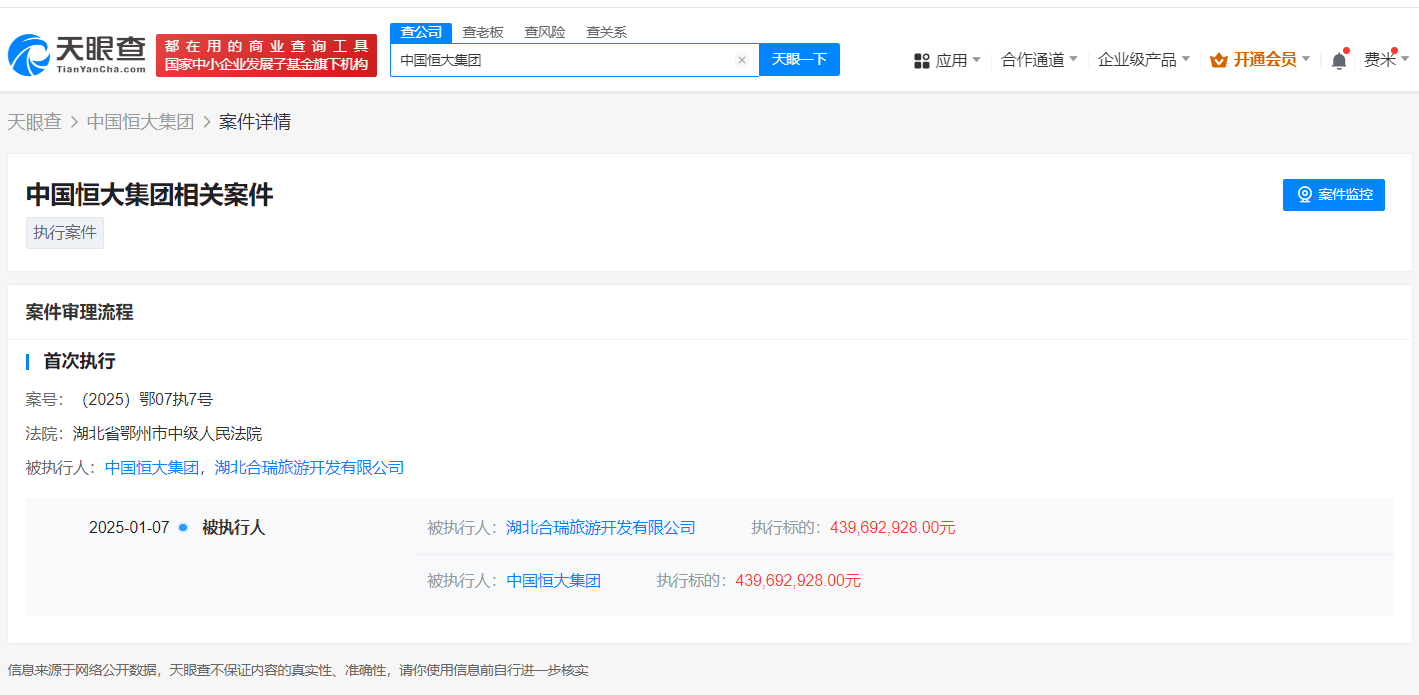Click the Tianyancha logo

pyautogui.click(x=77, y=55)
